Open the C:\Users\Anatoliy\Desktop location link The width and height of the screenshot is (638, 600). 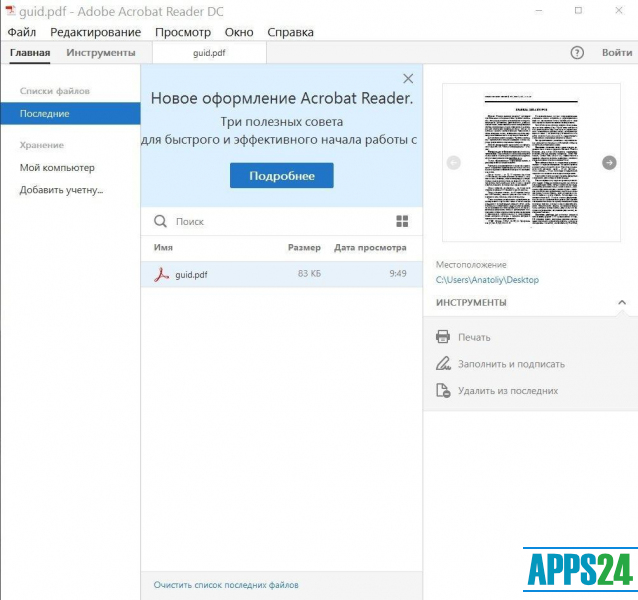(x=487, y=280)
